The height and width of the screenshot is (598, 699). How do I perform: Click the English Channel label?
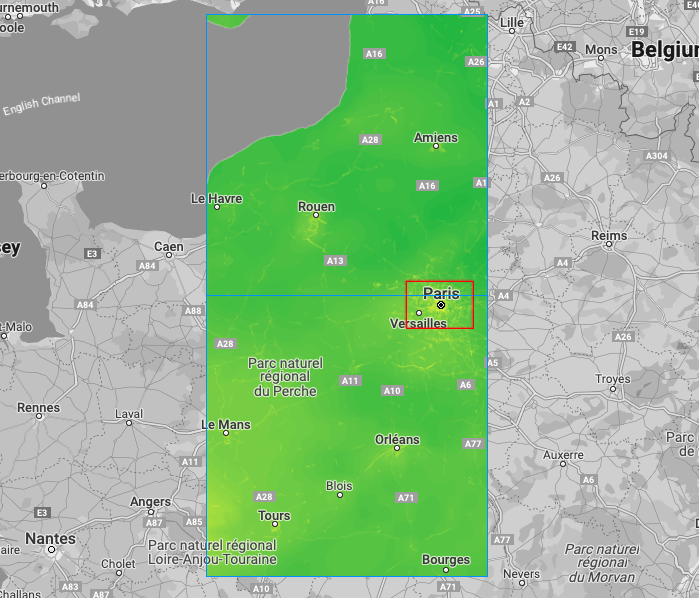(41, 104)
